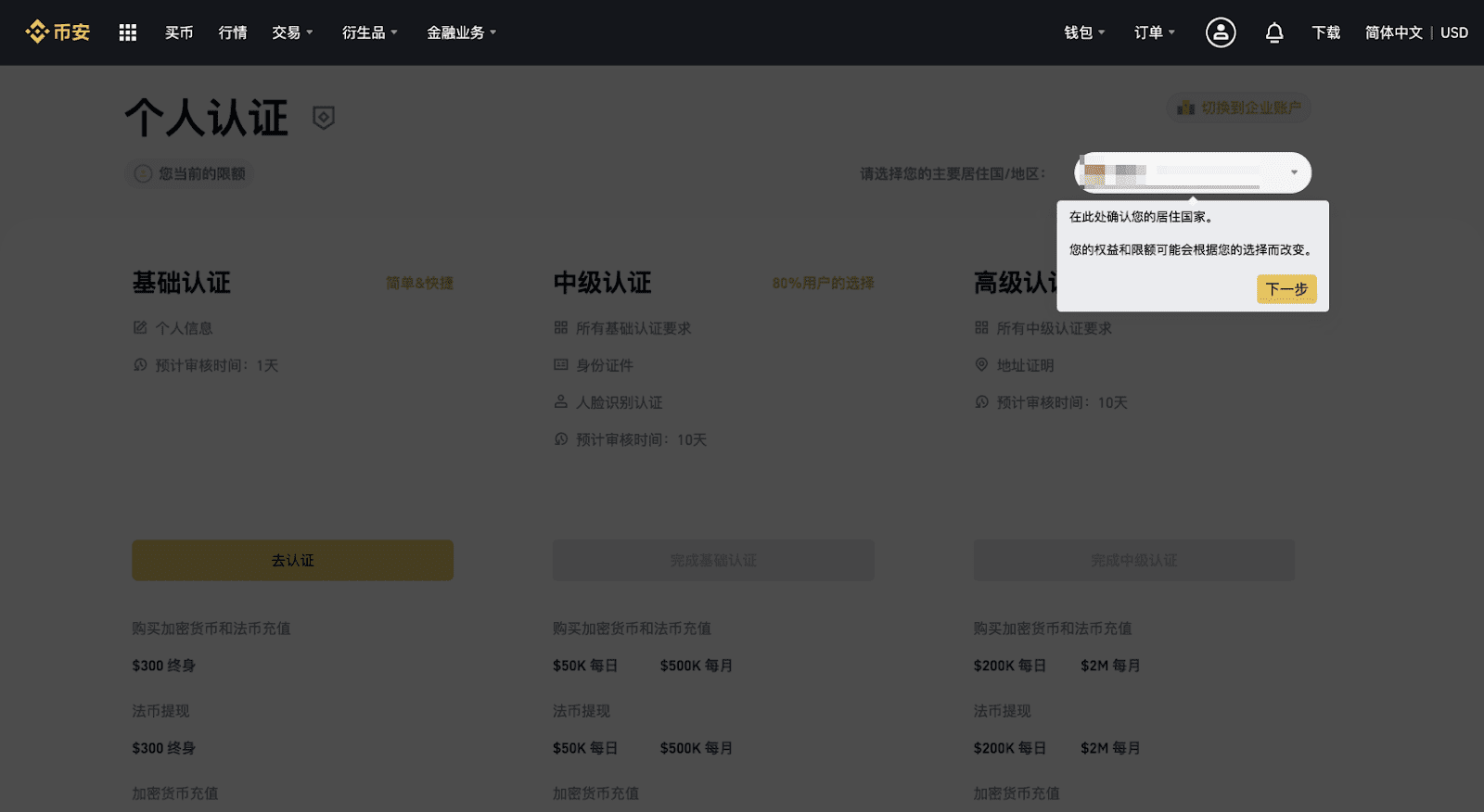This screenshot has height=812, width=1484.
Task: Click the 请选择您的主要居住国/地区 label
Action: click(x=953, y=173)
